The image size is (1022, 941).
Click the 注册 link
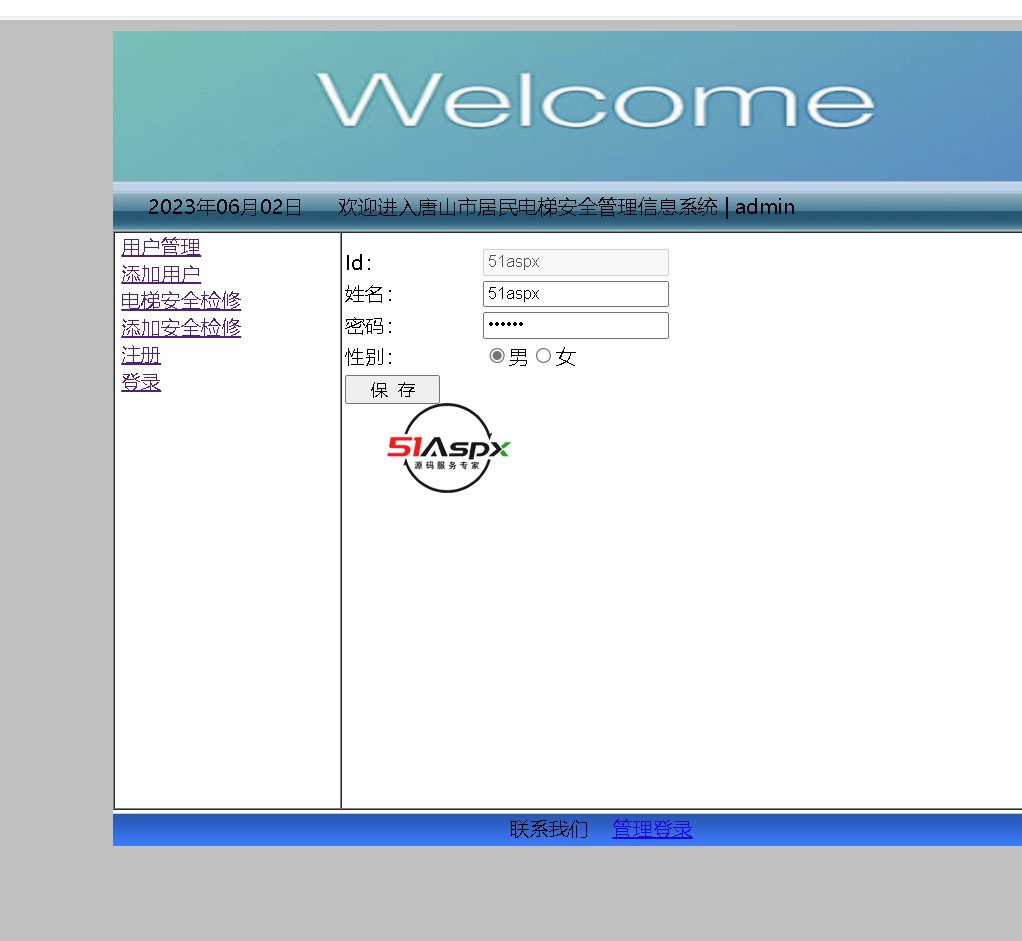pos(141,355)
